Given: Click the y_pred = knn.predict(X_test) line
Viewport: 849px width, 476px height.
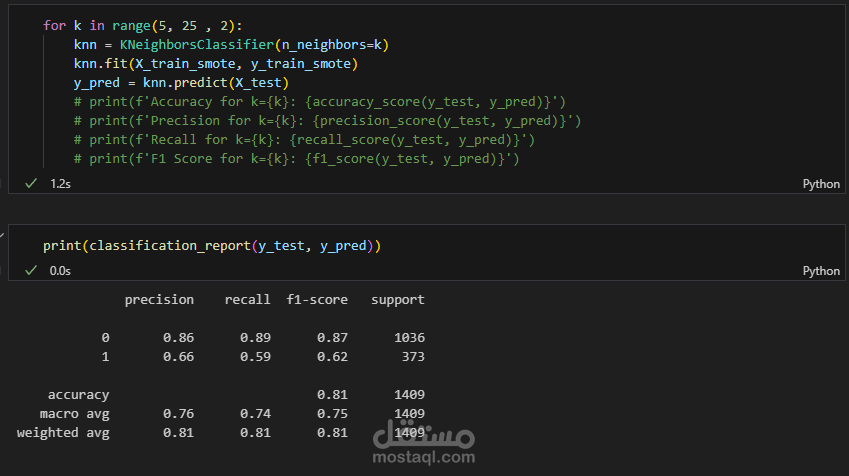Looking at the screenshot, I should click(181, 82).
